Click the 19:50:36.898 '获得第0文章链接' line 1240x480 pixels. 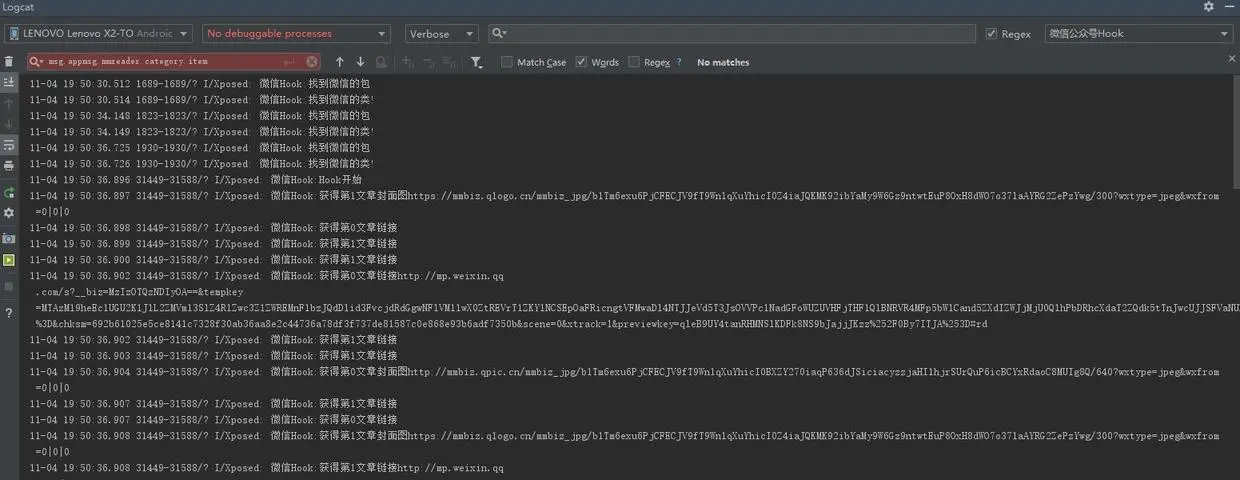(213, 227)
